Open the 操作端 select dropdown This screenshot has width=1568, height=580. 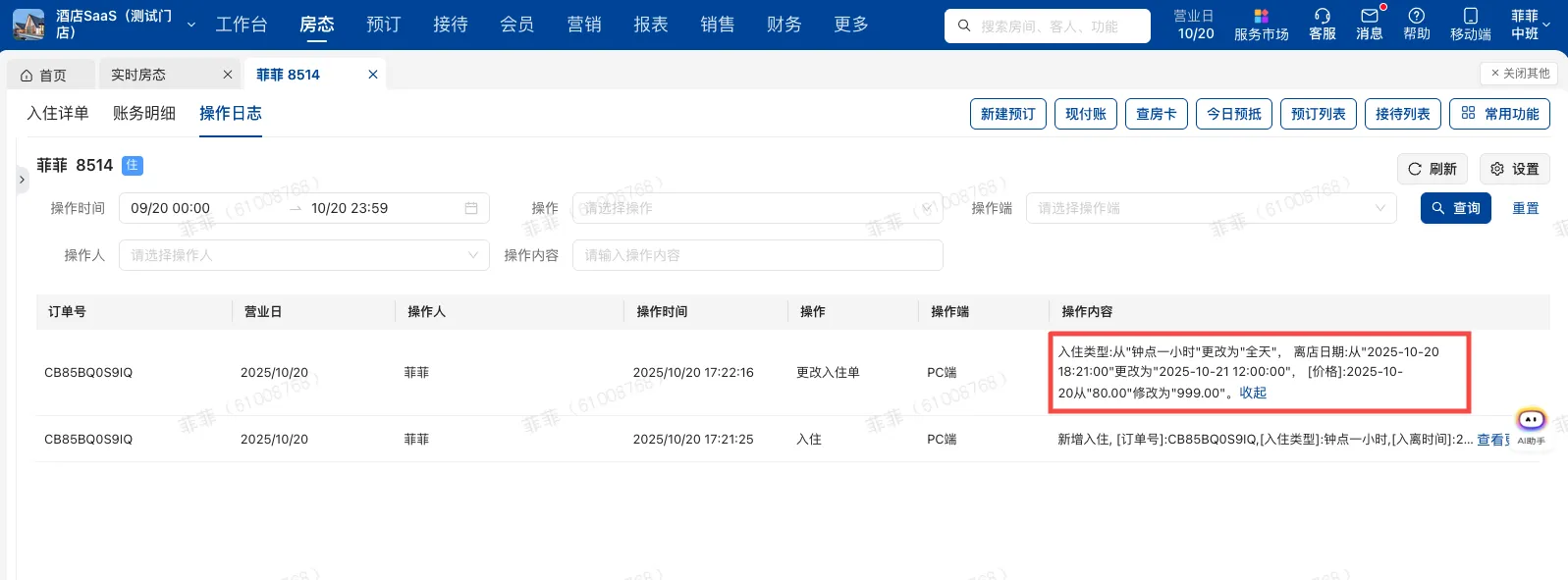click(1211, 208)
